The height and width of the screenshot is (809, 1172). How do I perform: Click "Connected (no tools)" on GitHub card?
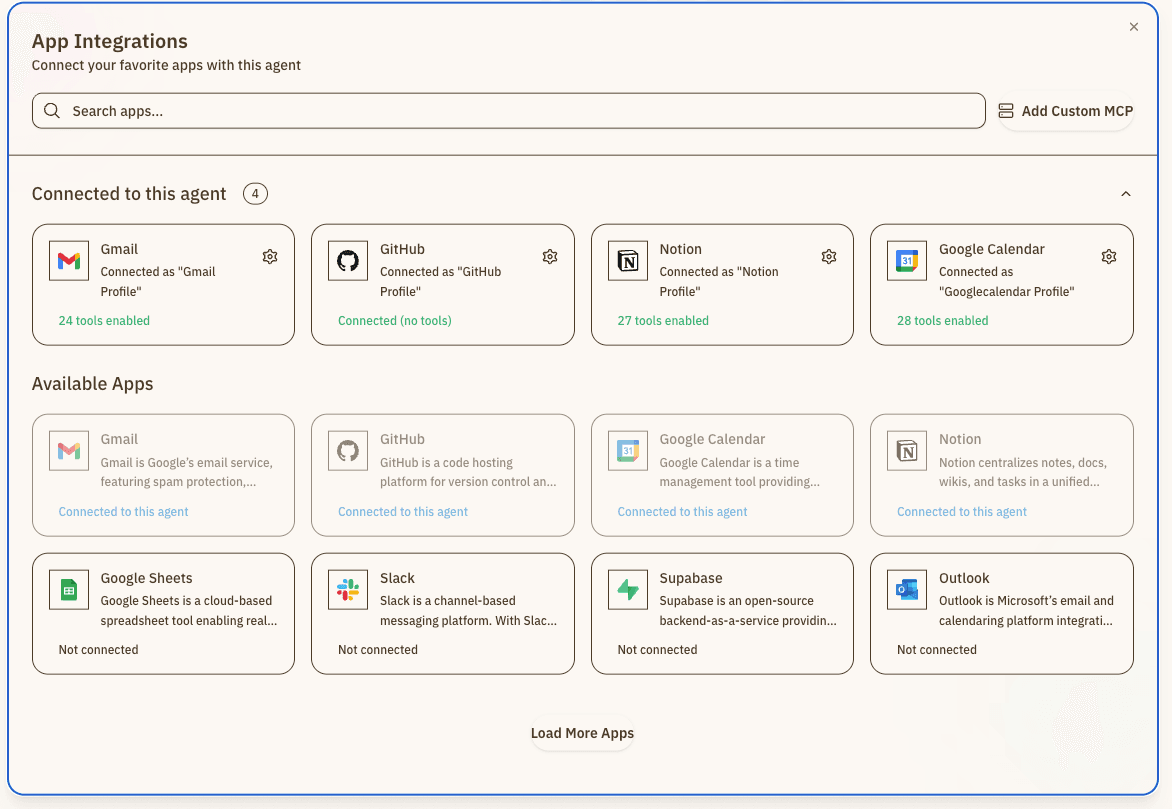point(395,321)
